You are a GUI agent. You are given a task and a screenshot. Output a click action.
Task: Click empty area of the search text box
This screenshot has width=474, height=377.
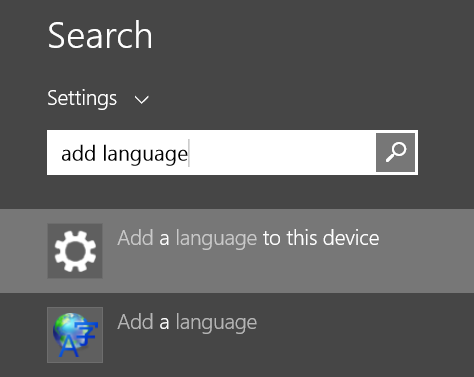click(x=283, y=153)
